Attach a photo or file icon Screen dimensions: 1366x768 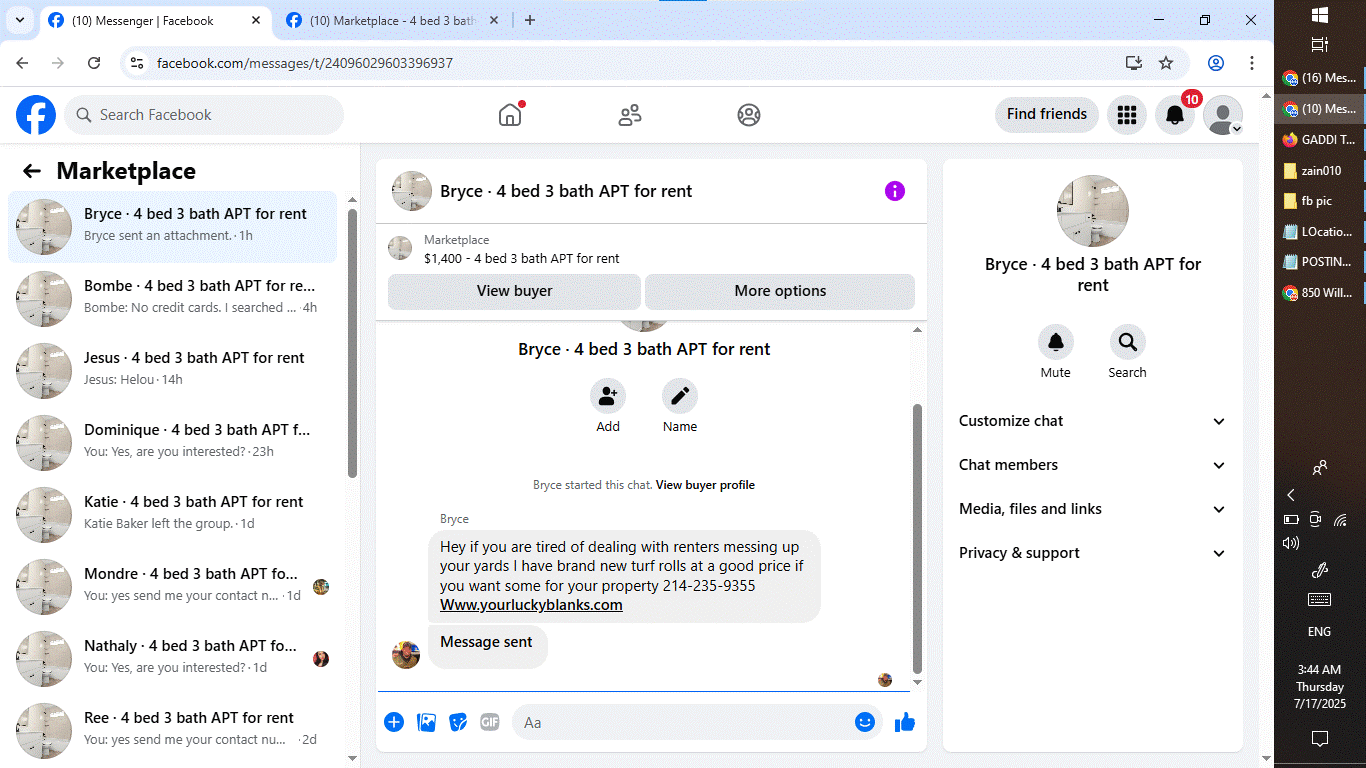click(426, 722)
